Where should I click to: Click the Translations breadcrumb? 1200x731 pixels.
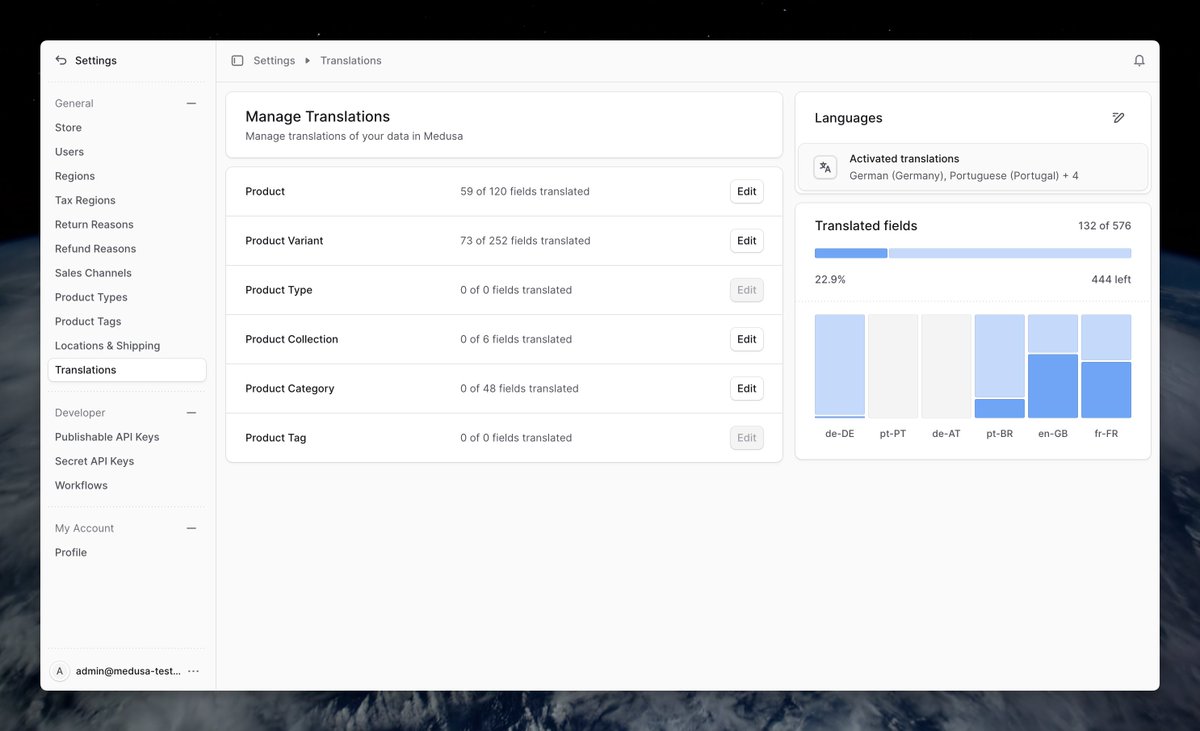pyautogui.click(x=351, y=61)
